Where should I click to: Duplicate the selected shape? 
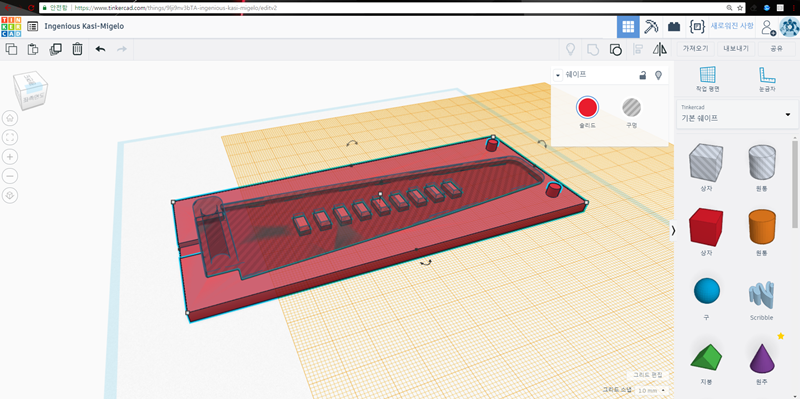click(55, 49)
